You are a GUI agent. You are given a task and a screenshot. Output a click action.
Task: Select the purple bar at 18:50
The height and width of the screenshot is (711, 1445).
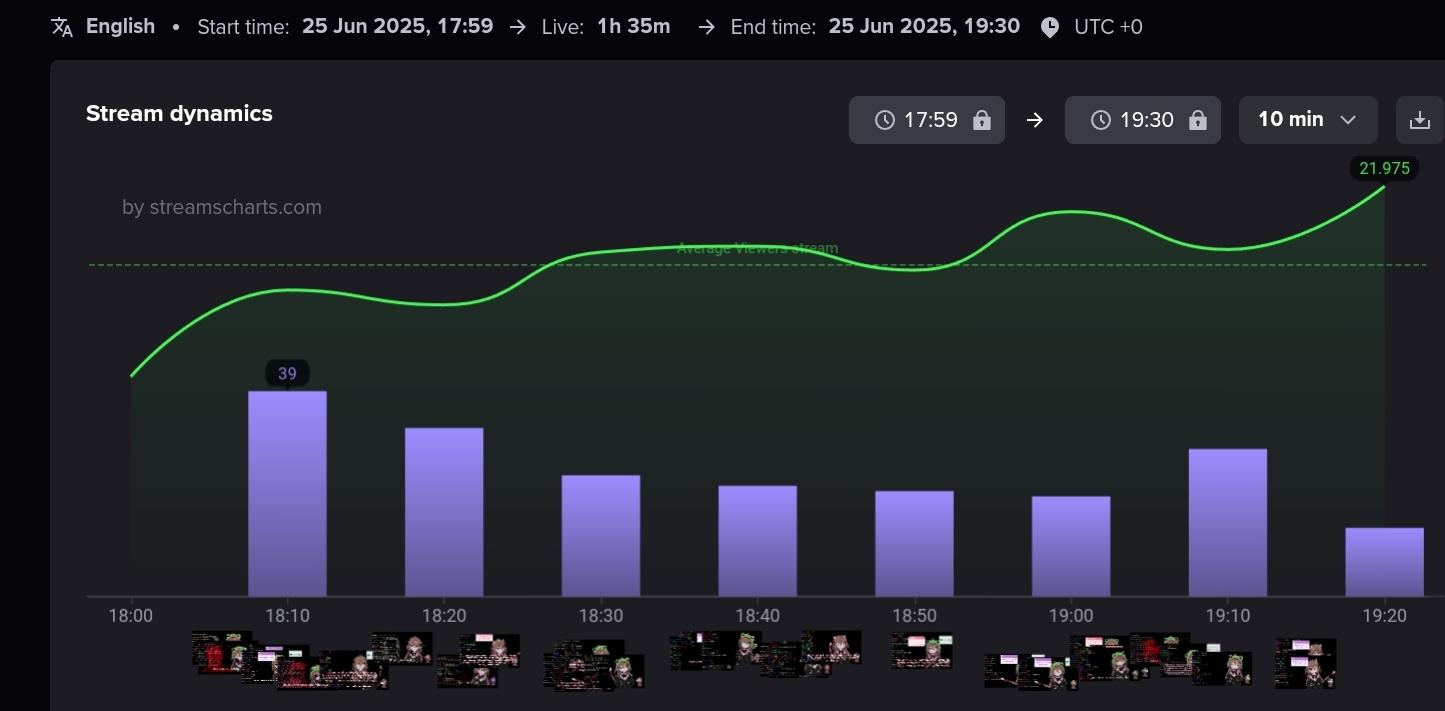(x=914, y=543)
